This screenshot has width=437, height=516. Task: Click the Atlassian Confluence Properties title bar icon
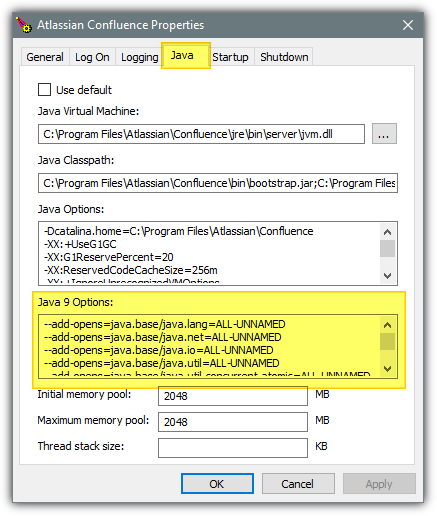(x=24, y=25)
